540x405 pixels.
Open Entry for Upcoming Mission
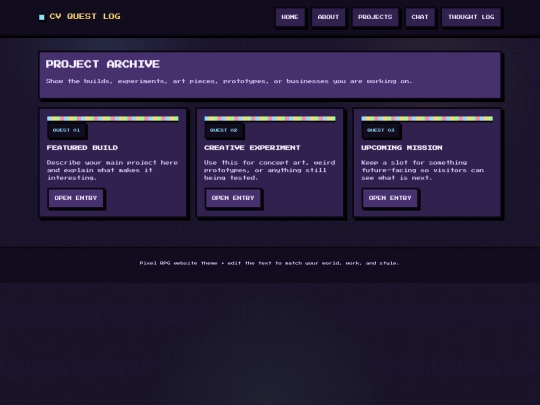point(390,198)
